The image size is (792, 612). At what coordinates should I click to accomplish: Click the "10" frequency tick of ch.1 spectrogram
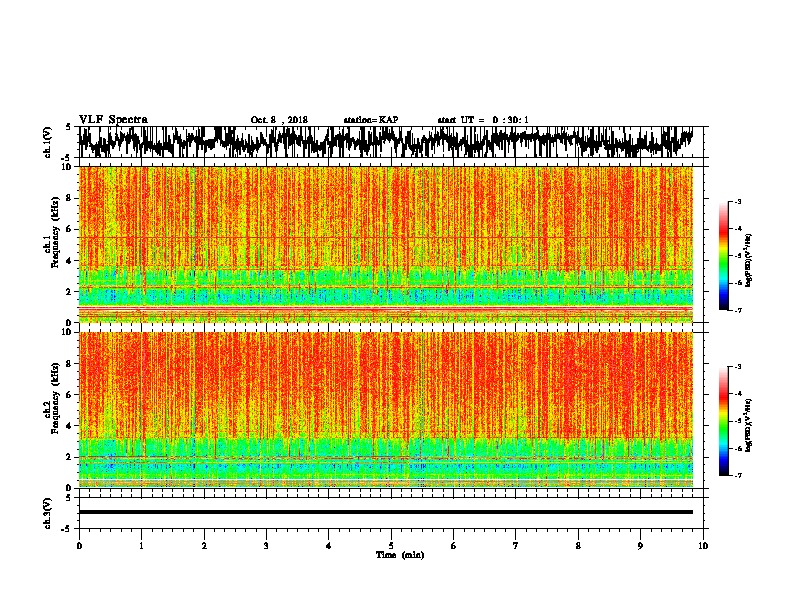click(x=66, y=167)
